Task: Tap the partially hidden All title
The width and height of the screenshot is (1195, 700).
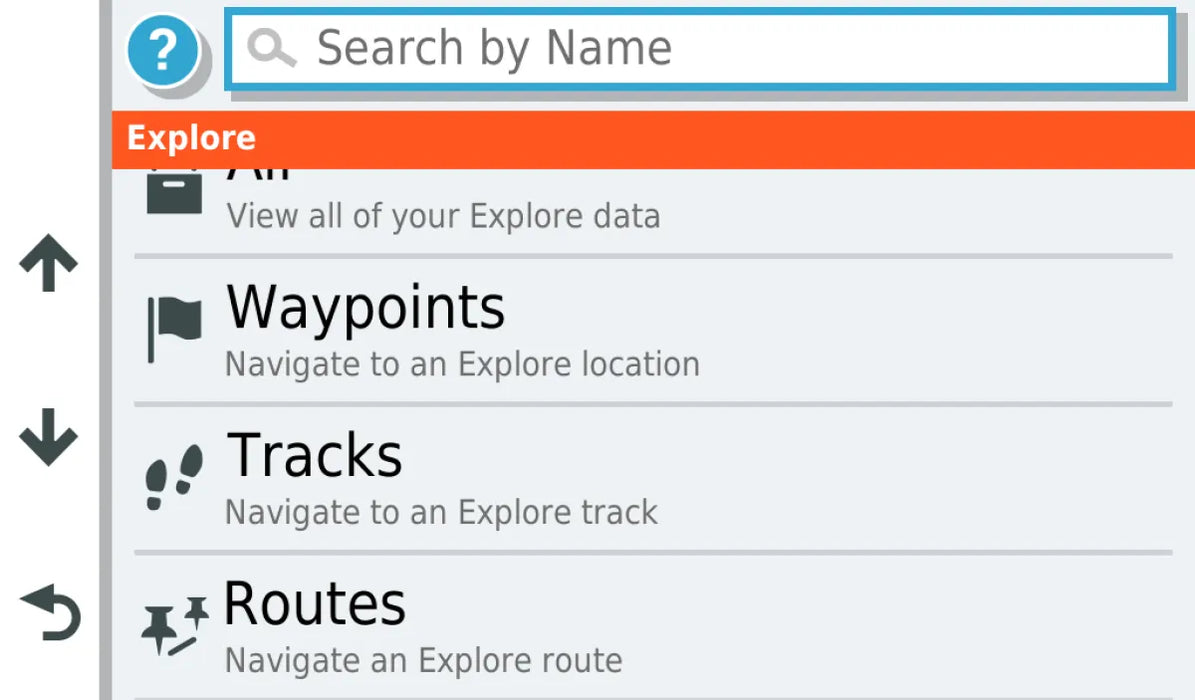Action: pos(258,175)
